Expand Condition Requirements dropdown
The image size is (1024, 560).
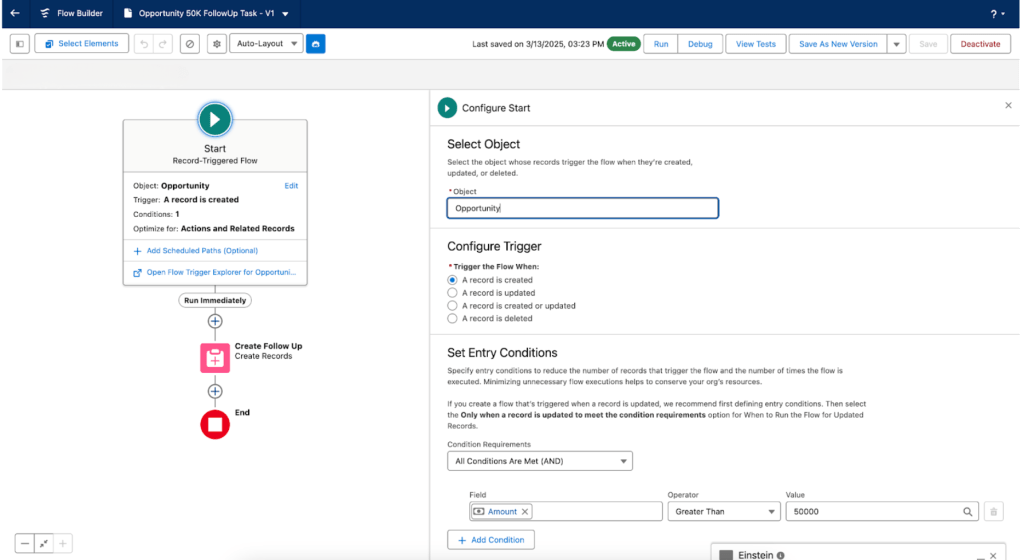click(x=540, y=461)
